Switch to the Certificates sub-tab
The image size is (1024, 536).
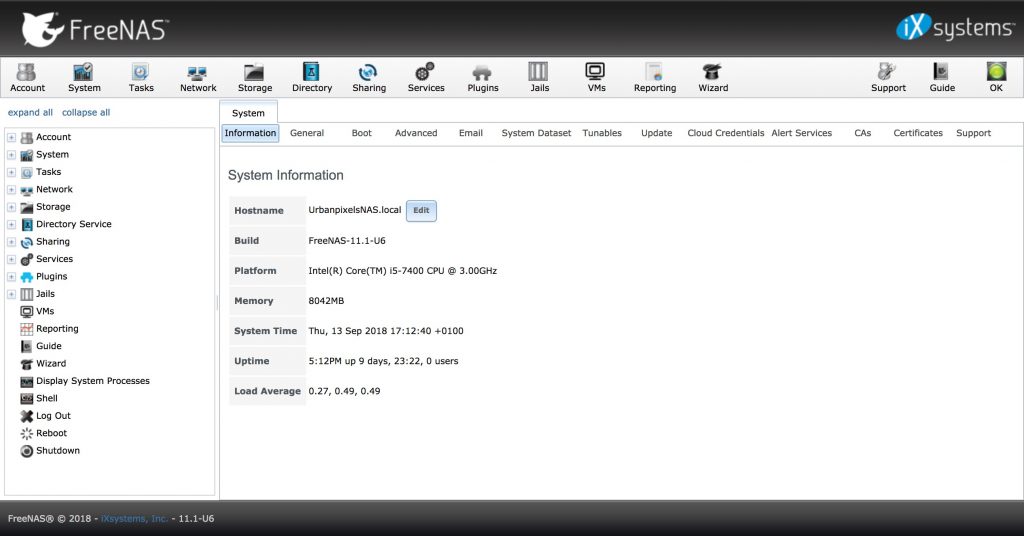[x=918, y=133]
